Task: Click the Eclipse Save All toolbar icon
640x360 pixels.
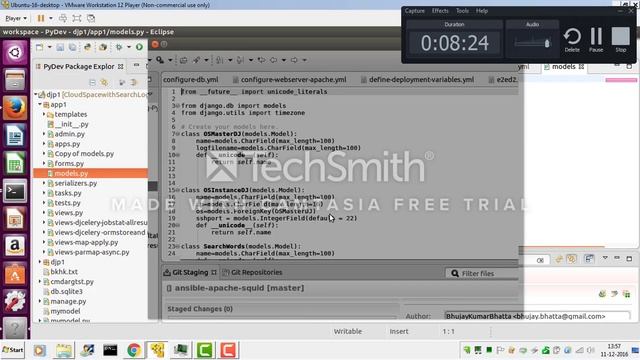Action: [x=73, y=47]
